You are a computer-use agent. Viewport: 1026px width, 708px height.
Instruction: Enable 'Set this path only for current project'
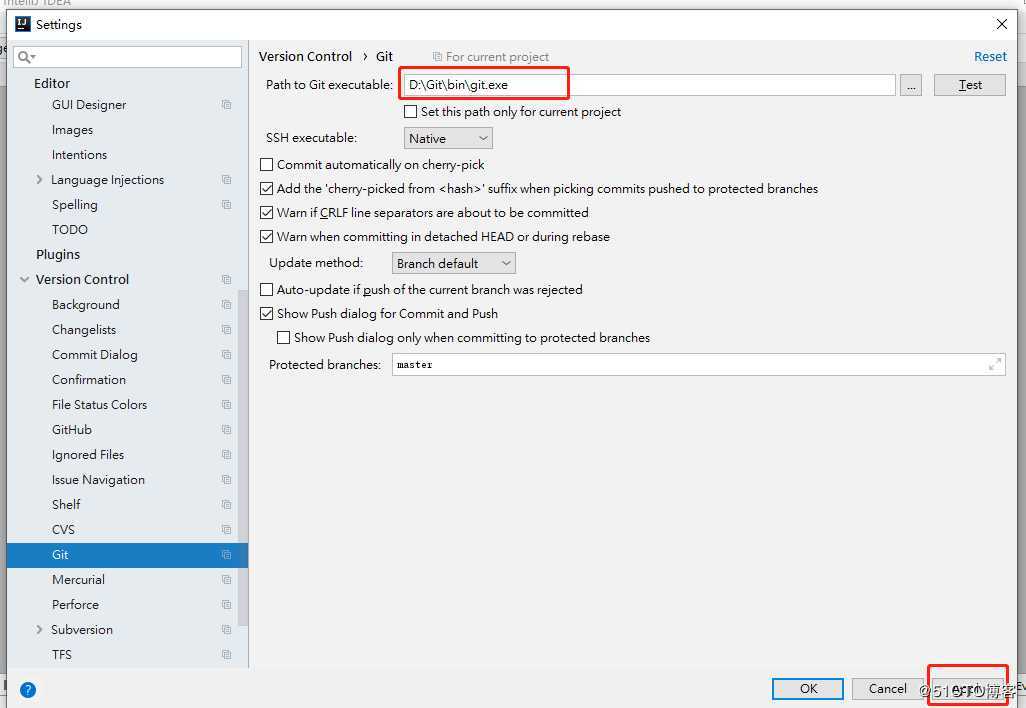(x=410, y=112)
